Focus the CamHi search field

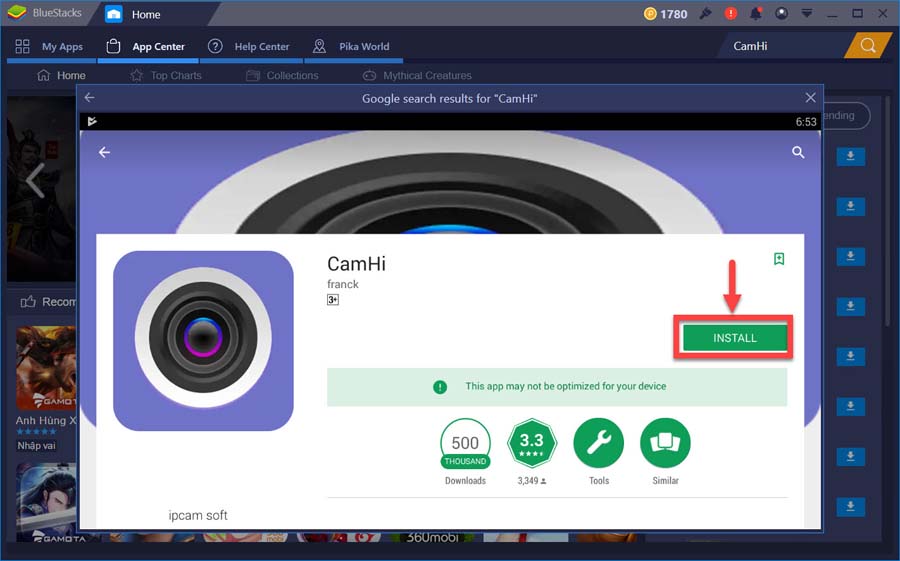782,46
